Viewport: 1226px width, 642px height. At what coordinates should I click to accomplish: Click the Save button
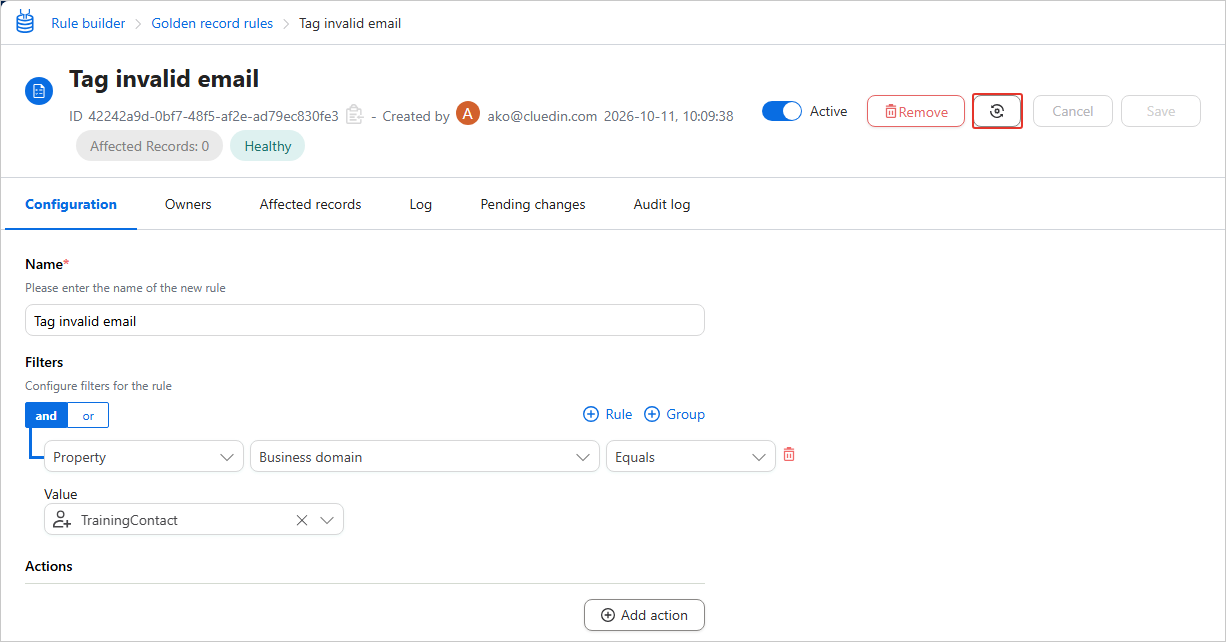pyautogui.click(x=1161, y=111)
